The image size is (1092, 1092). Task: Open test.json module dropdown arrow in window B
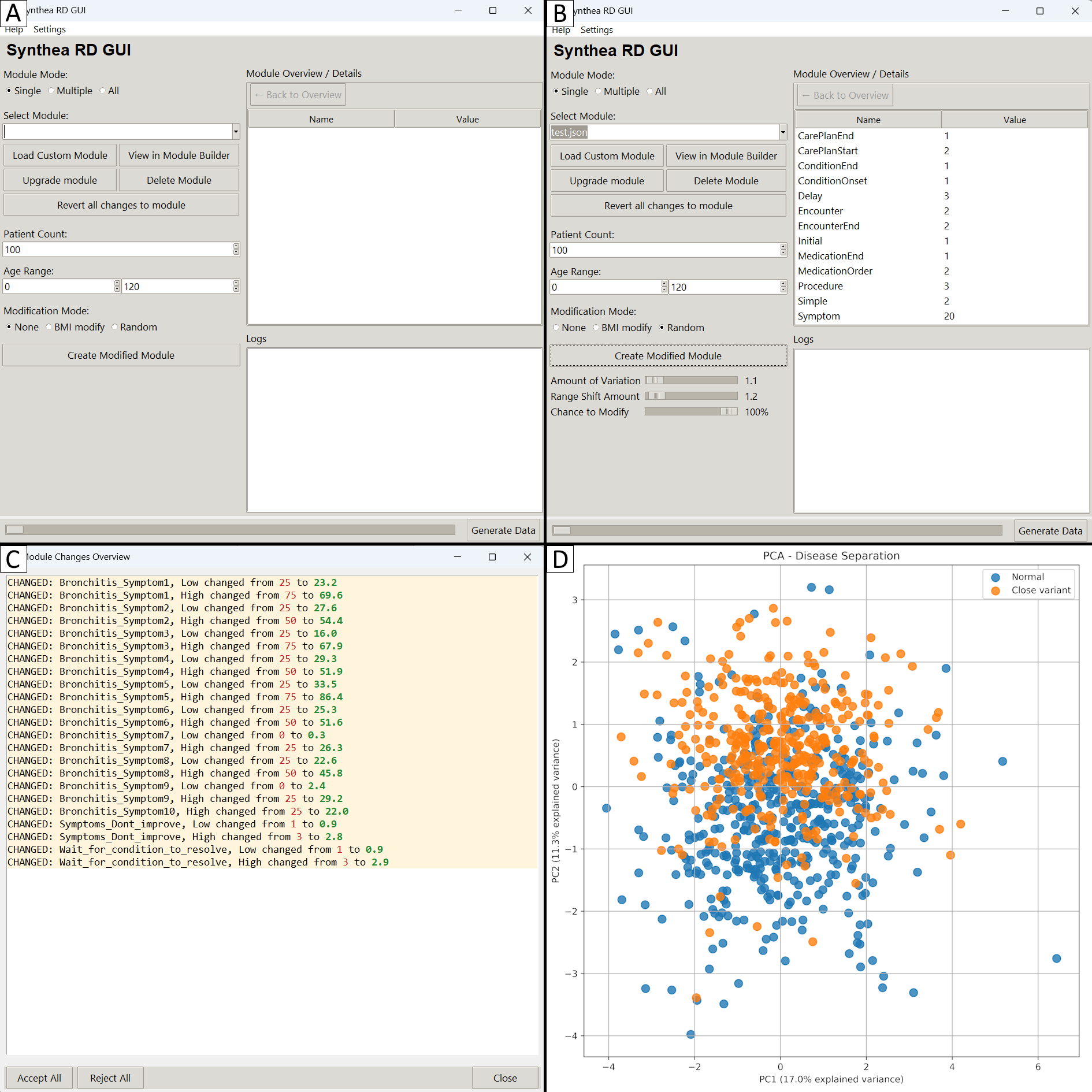(x=783, y=132)
